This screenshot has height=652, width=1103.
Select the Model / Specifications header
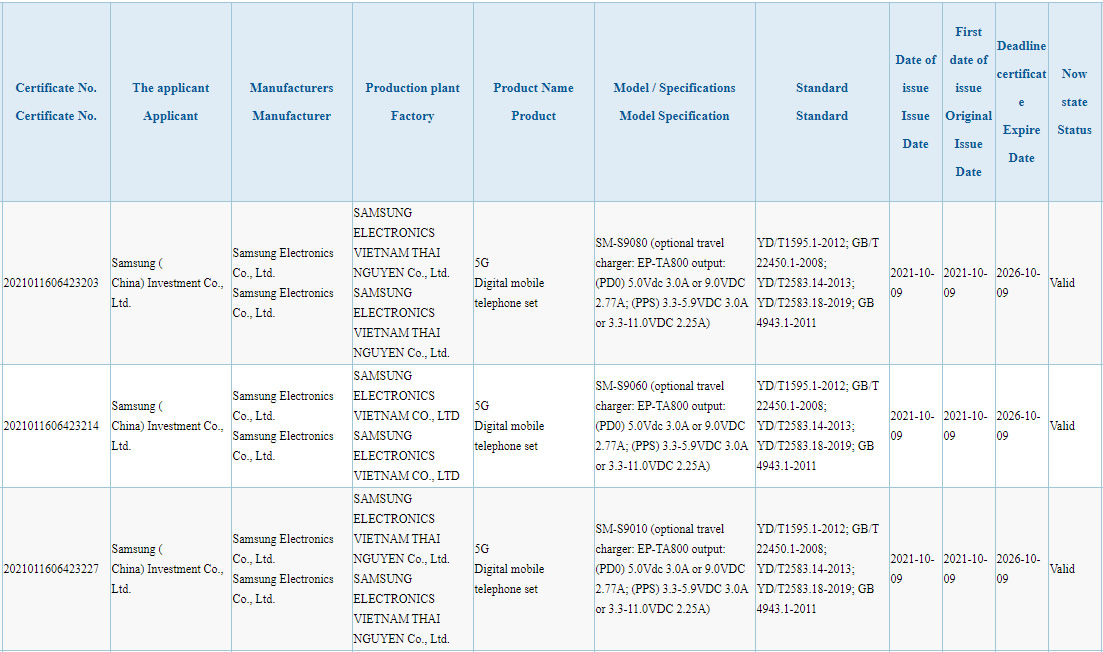675,102
